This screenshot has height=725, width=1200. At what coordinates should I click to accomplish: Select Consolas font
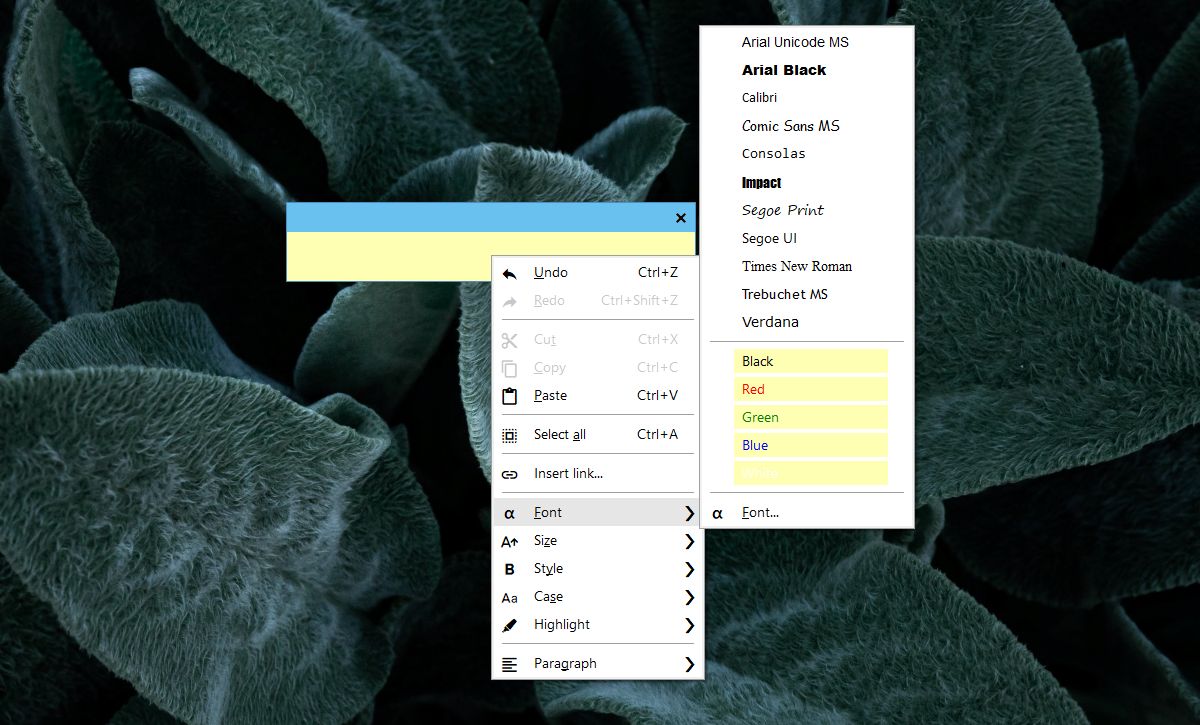coord(774,154)
